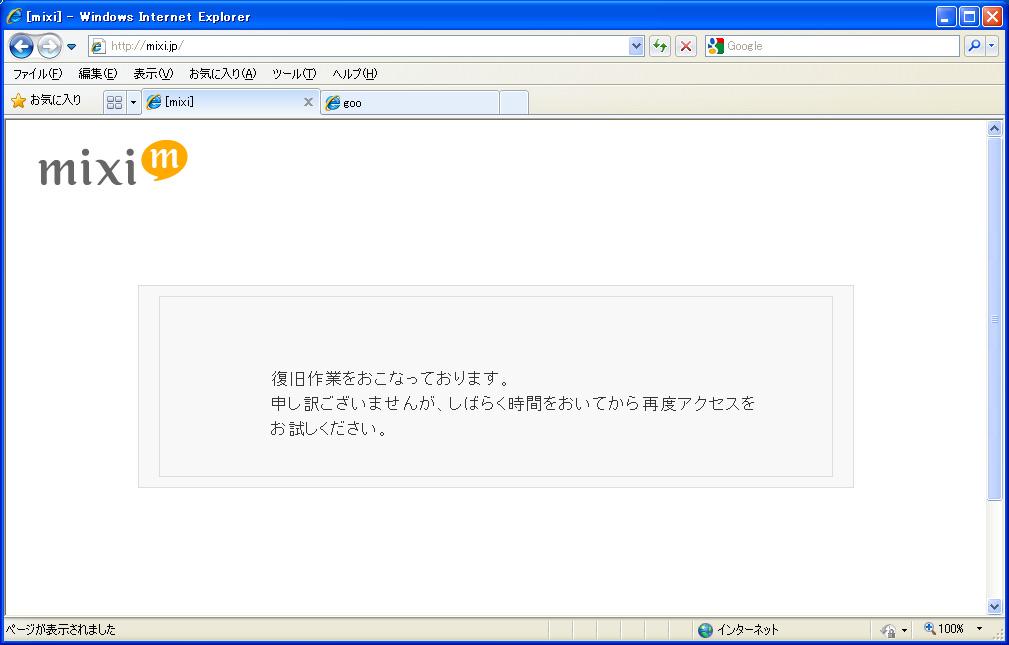
Task: Click the mixi logo on the page
Action: 113,165
